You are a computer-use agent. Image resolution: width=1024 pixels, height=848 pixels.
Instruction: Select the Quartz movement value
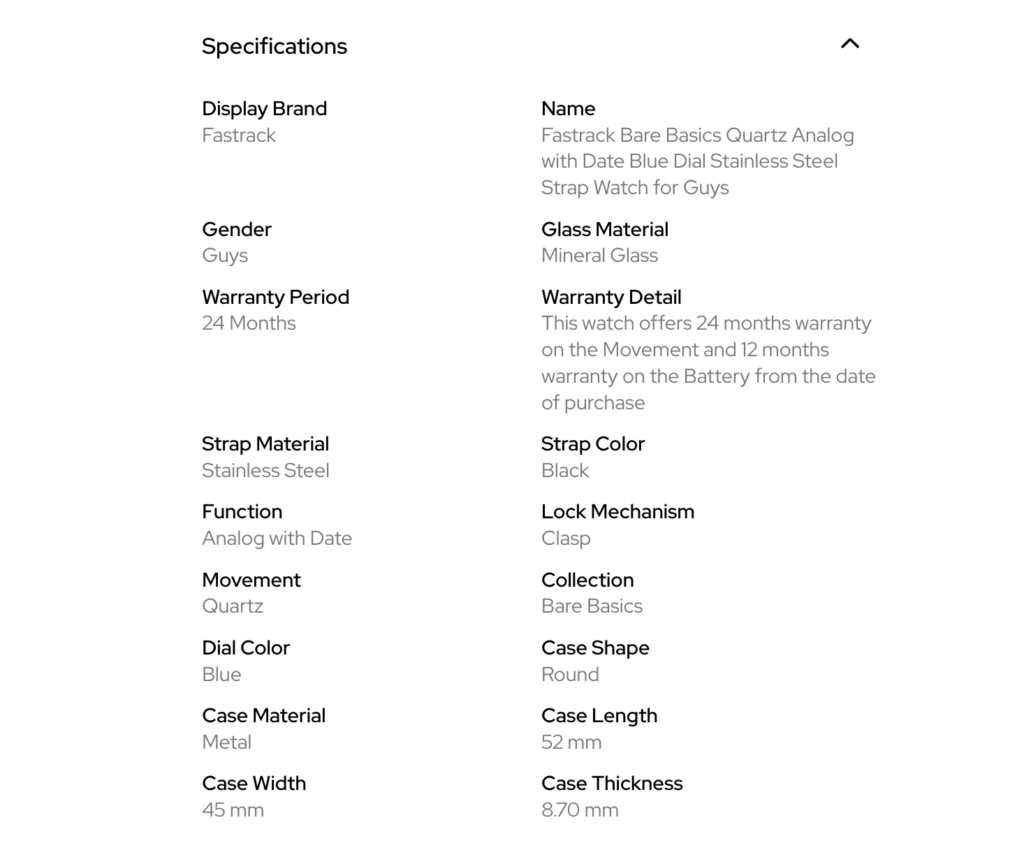click(233, 606)
